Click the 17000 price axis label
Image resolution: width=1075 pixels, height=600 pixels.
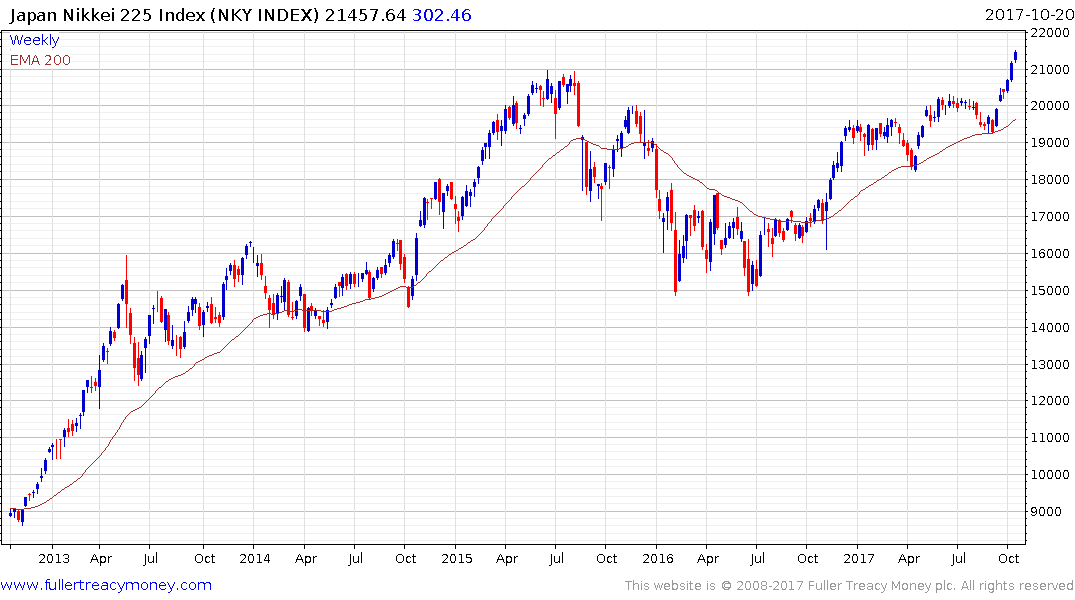point(1050,217)
